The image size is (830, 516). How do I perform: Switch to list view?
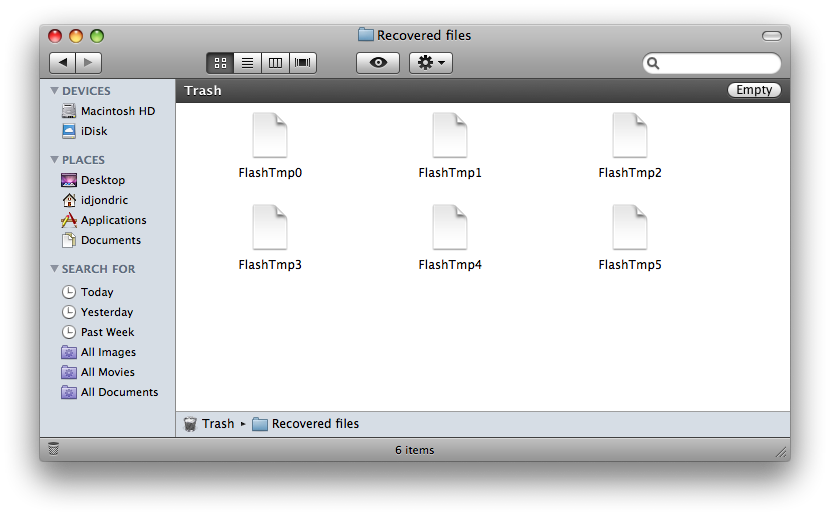click(x=247, y=63)
